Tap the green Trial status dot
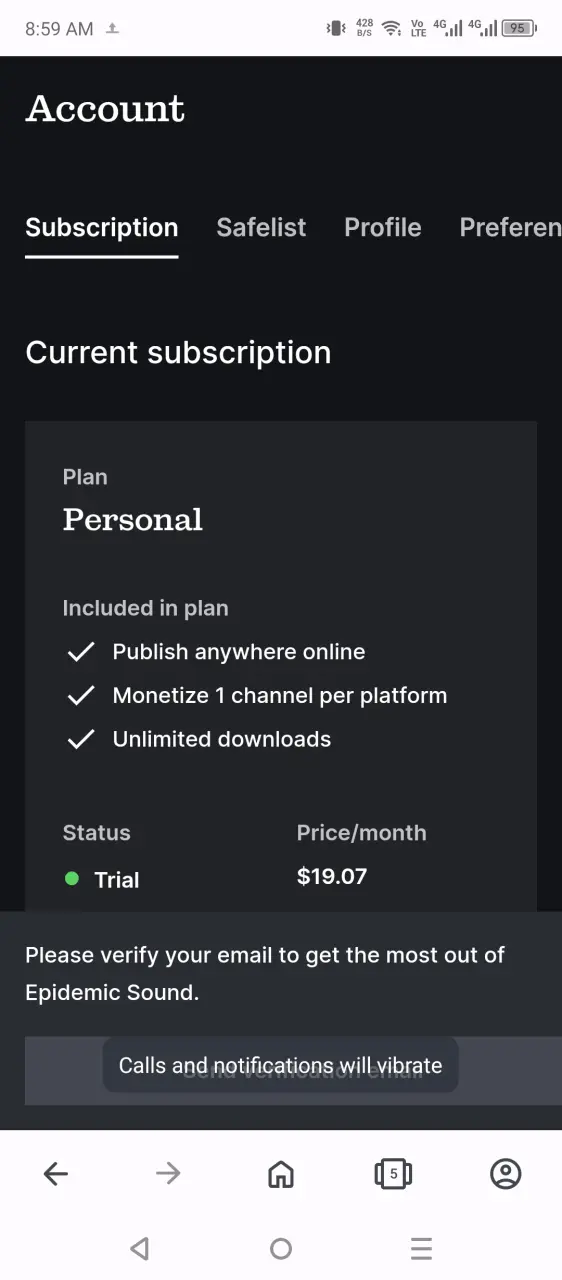562x1280 pixels. (x=72, y=879)
